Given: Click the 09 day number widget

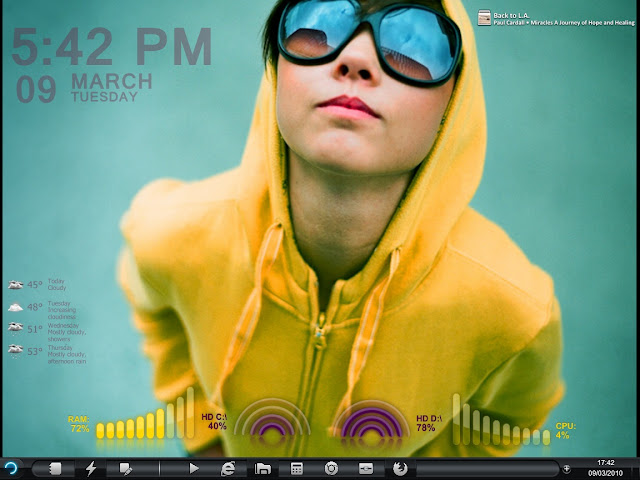Looking at the screenshot, I should pos(36,89).
